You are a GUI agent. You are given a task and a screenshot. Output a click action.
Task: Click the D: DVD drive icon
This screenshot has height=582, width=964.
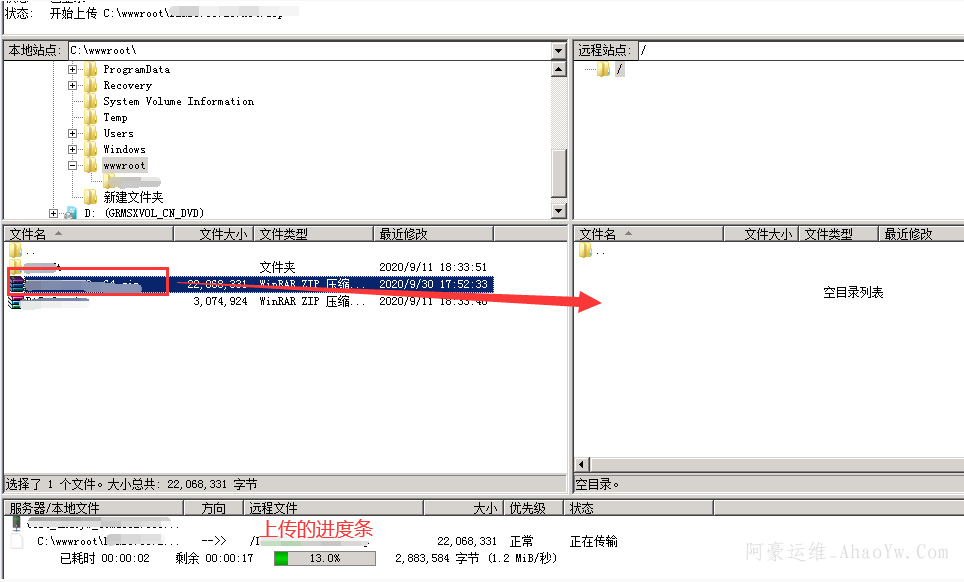click(x=71, y=213)
